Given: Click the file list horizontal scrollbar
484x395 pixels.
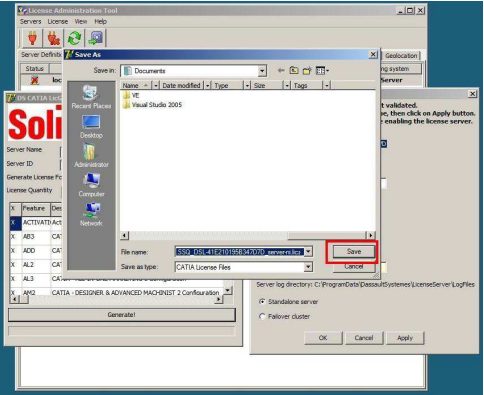Looking at the screenshot, I should 247,235.
